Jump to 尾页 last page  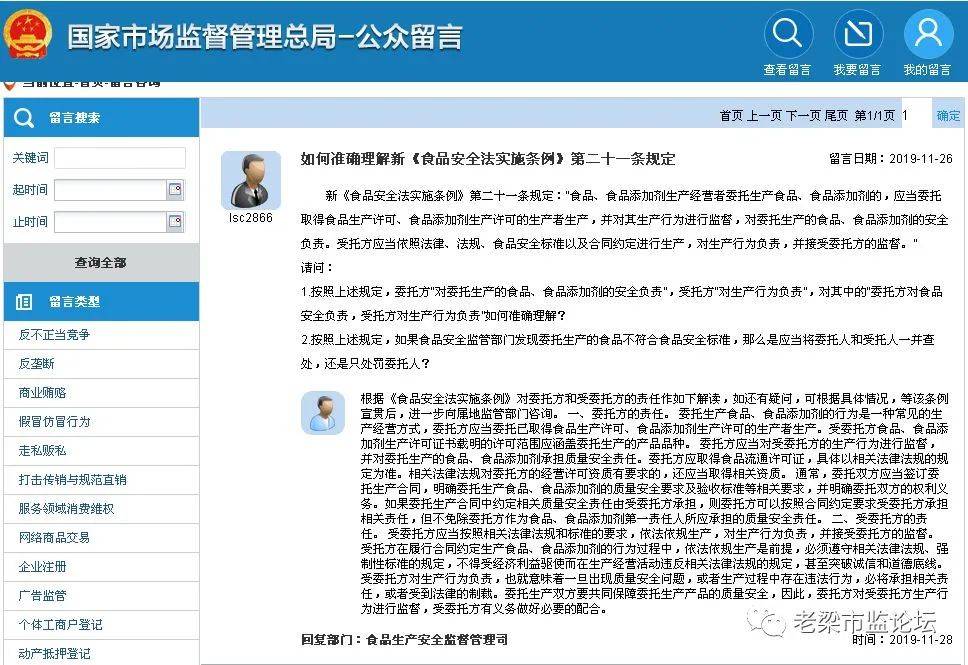[836, 116]
